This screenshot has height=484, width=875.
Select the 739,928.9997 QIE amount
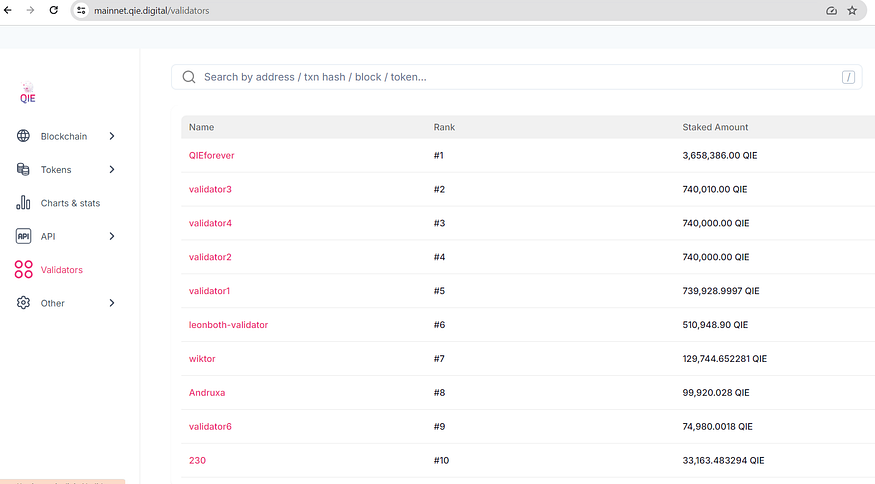click(720, 291)
